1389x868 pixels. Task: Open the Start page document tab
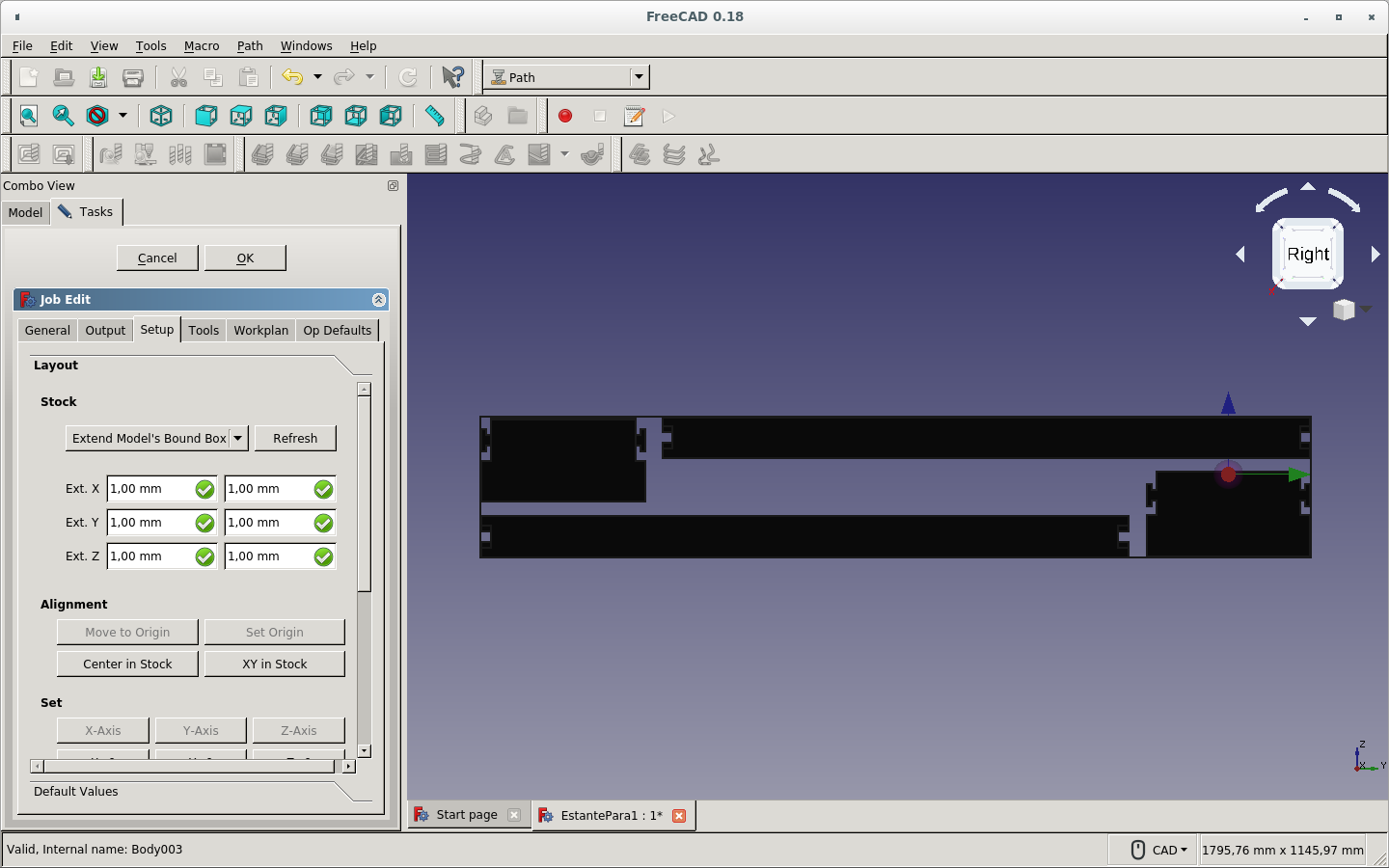click(x=466, y=815)
